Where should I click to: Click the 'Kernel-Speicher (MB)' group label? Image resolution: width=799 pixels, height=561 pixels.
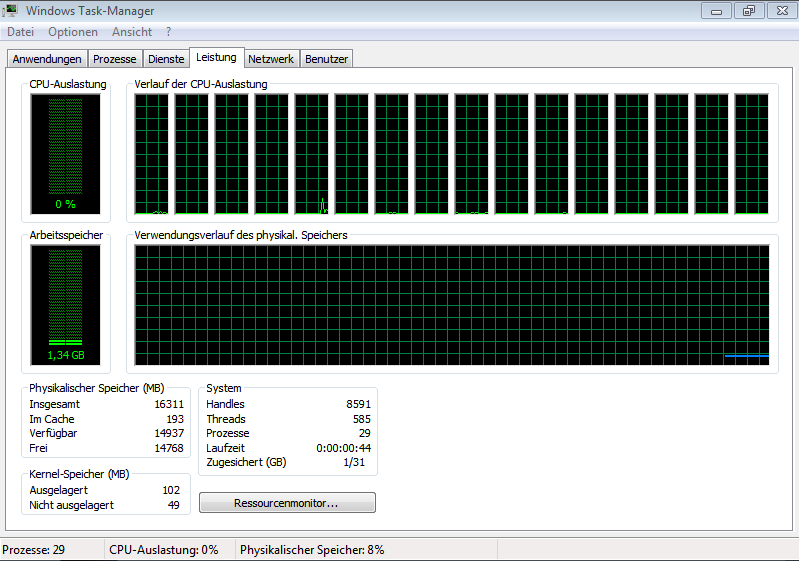79,474
